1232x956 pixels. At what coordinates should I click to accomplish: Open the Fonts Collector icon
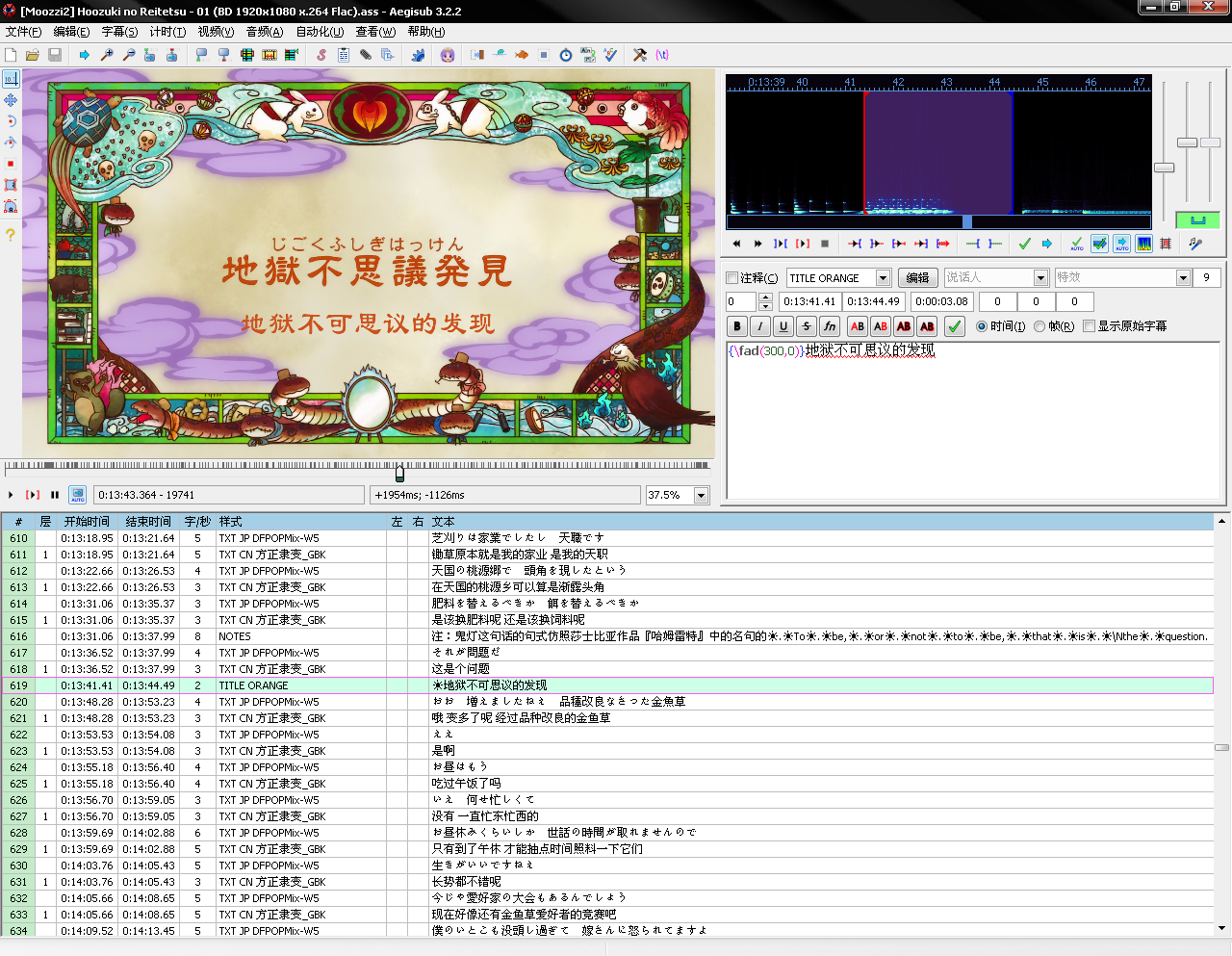pyautogui.click(x=387, y=55)
